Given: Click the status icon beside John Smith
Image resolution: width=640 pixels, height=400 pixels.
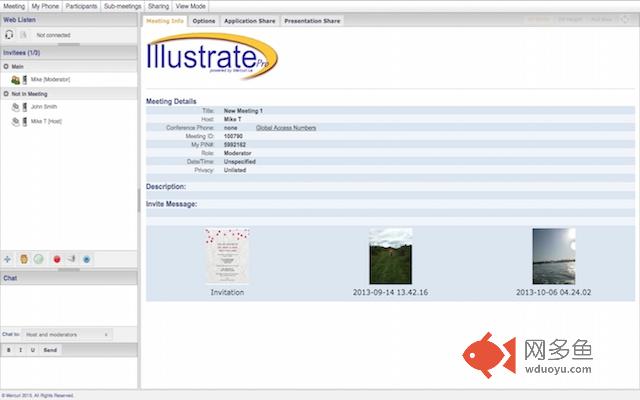Looking at the screenshot, I should click(x=16, y=107).
